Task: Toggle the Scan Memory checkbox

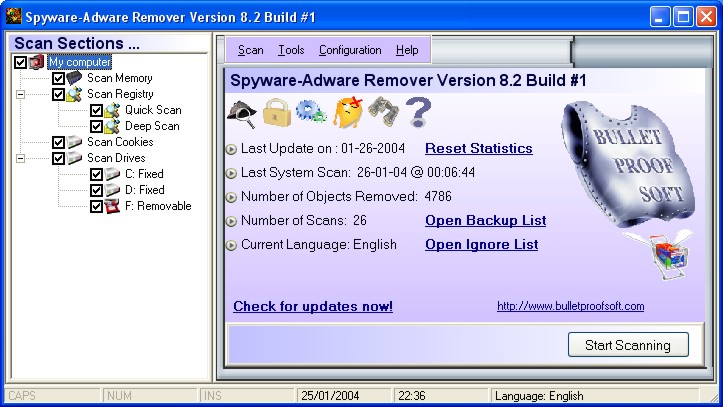Action: tap(58, 78)
